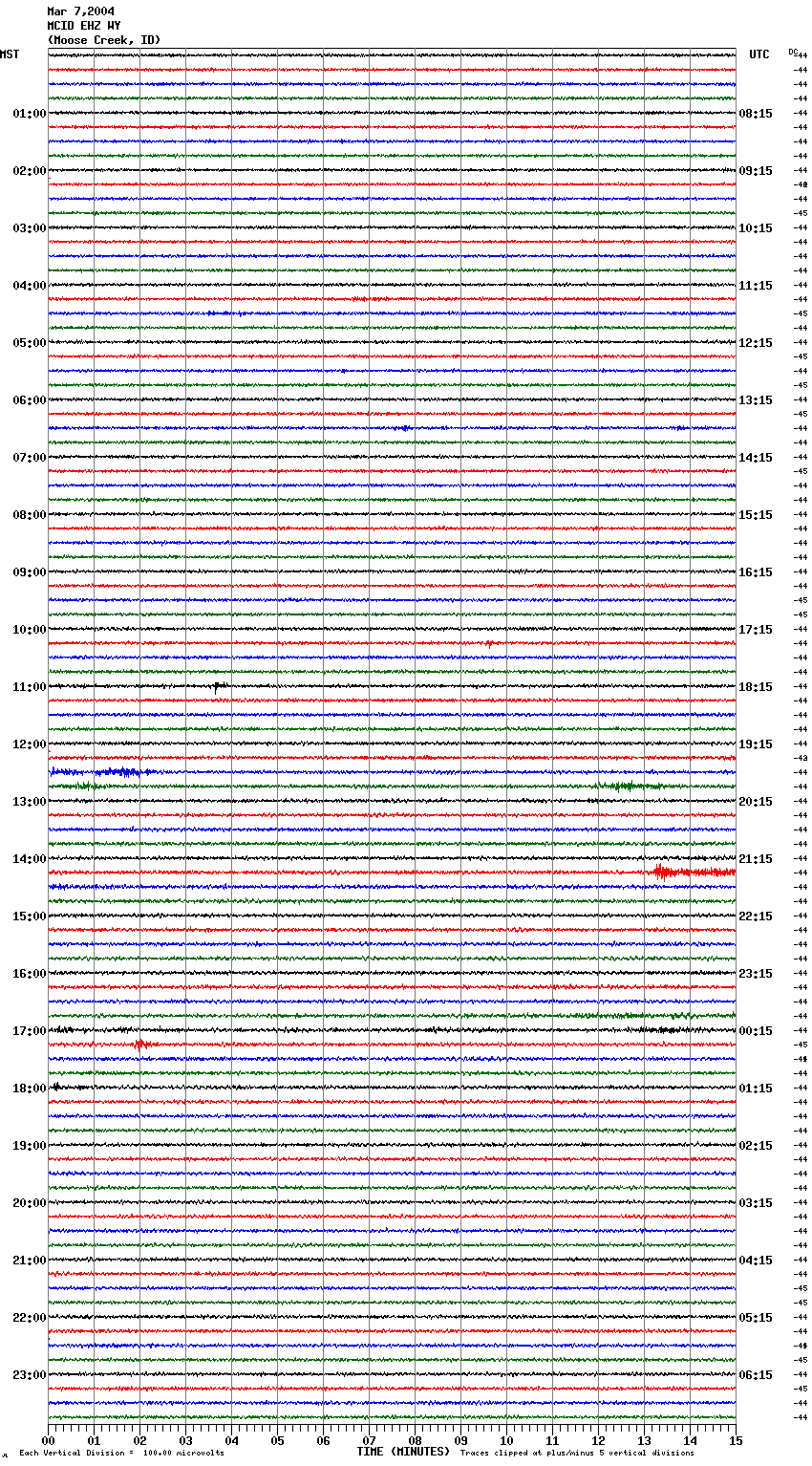The height and width of the screenshot is (1466, 812).
Task: Select the 16:00 MST time label
Action: 30,974
